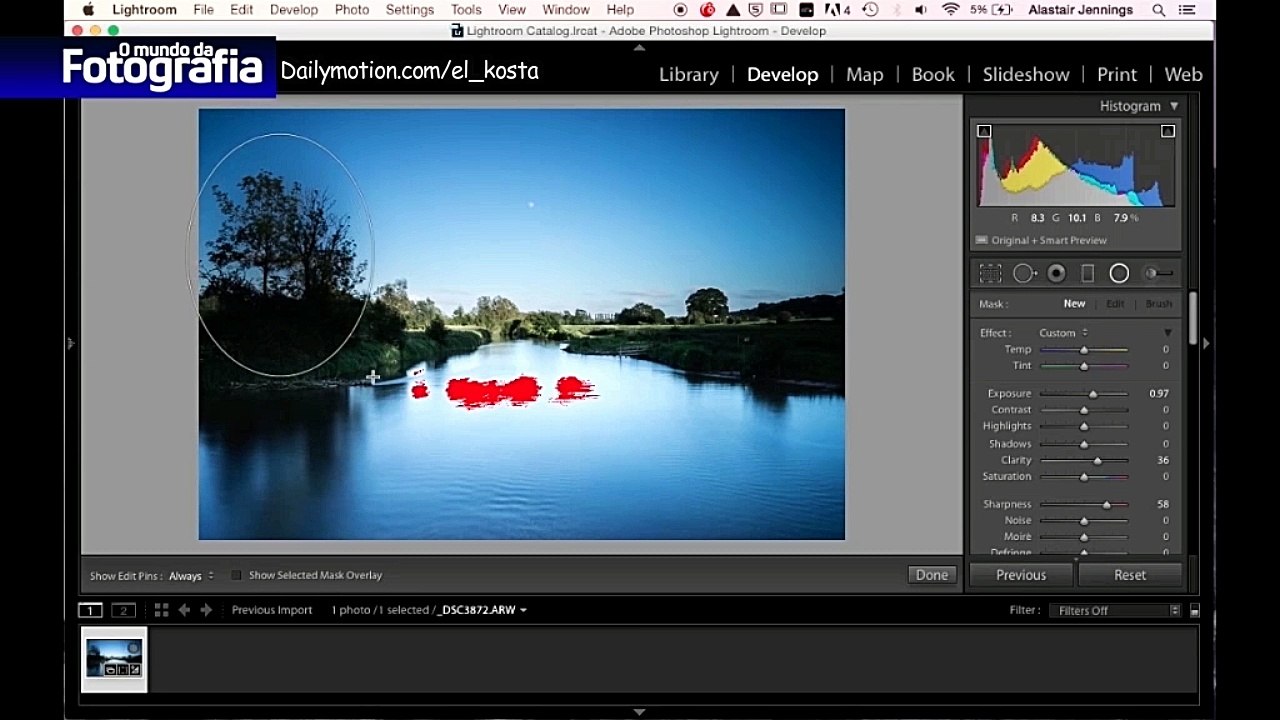
Task: Expand the left panel arrow
Action: (x=70, y=343)
